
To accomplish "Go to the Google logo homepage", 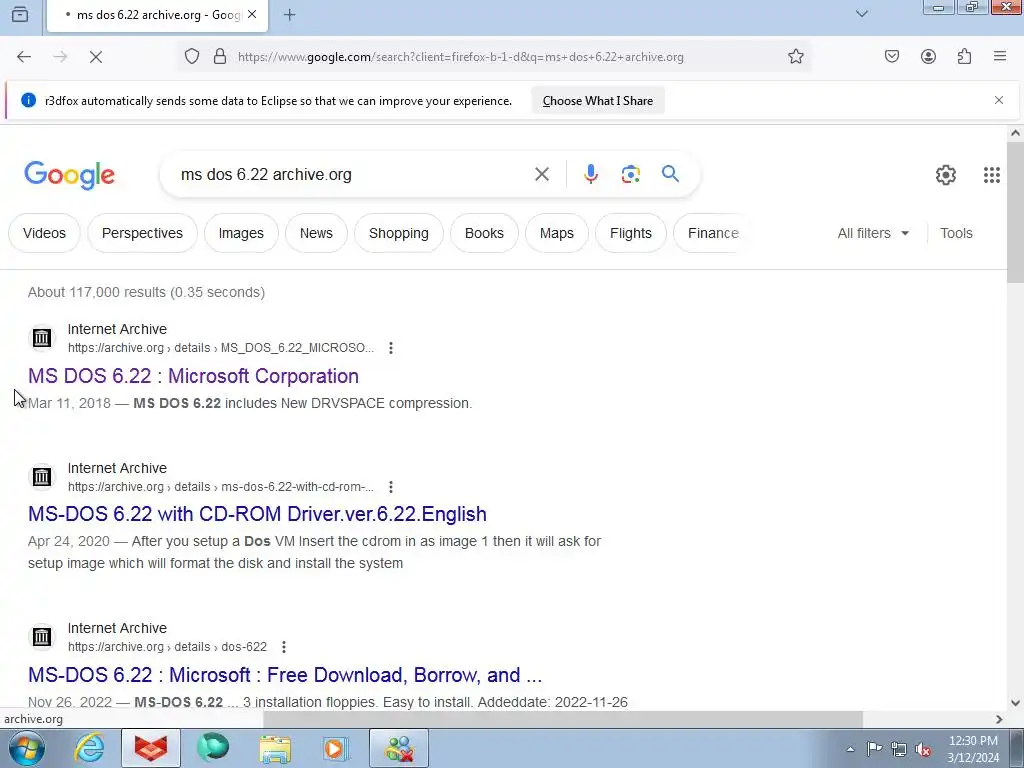I will (69, 175).
